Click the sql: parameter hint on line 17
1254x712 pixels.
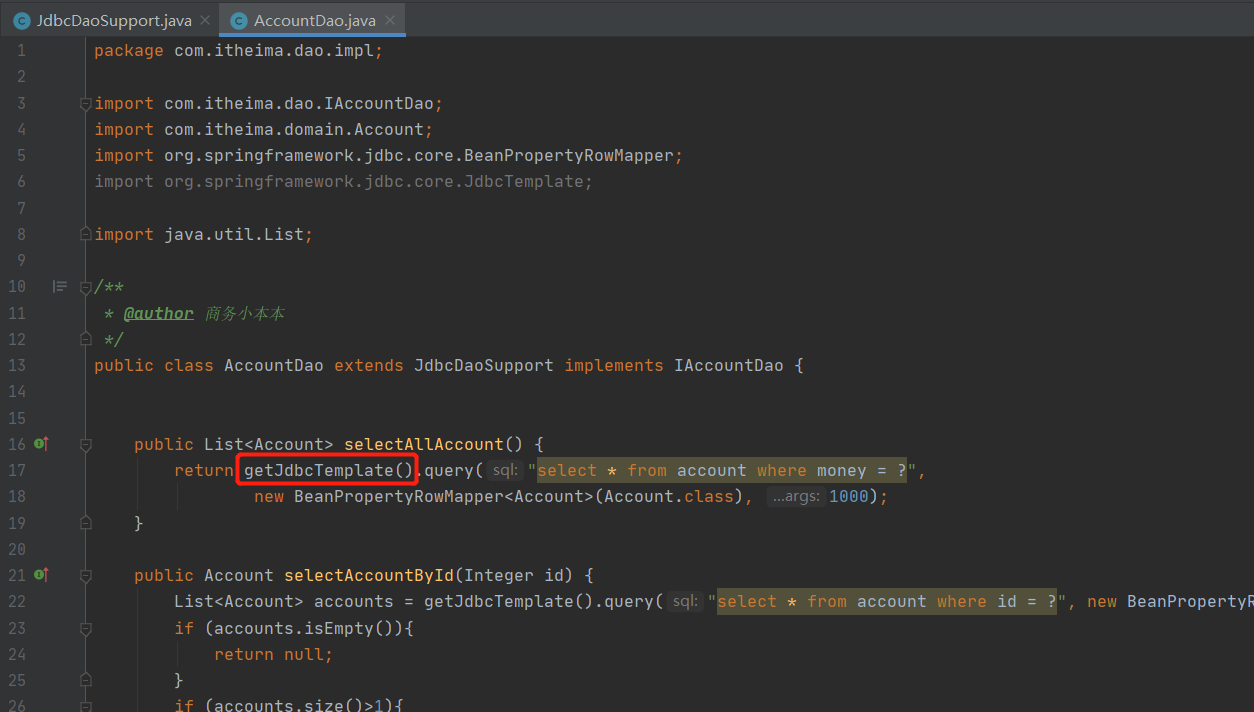[x=506, y=470]
